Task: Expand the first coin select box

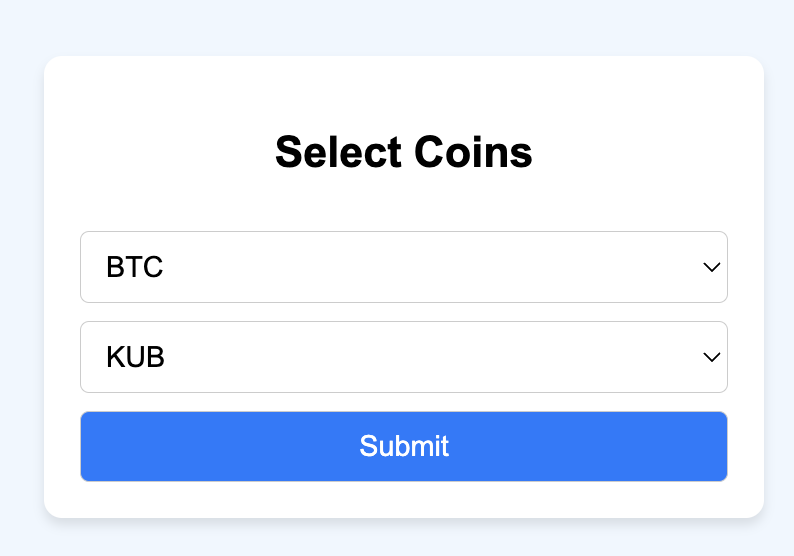Action: tap(403, 267)
